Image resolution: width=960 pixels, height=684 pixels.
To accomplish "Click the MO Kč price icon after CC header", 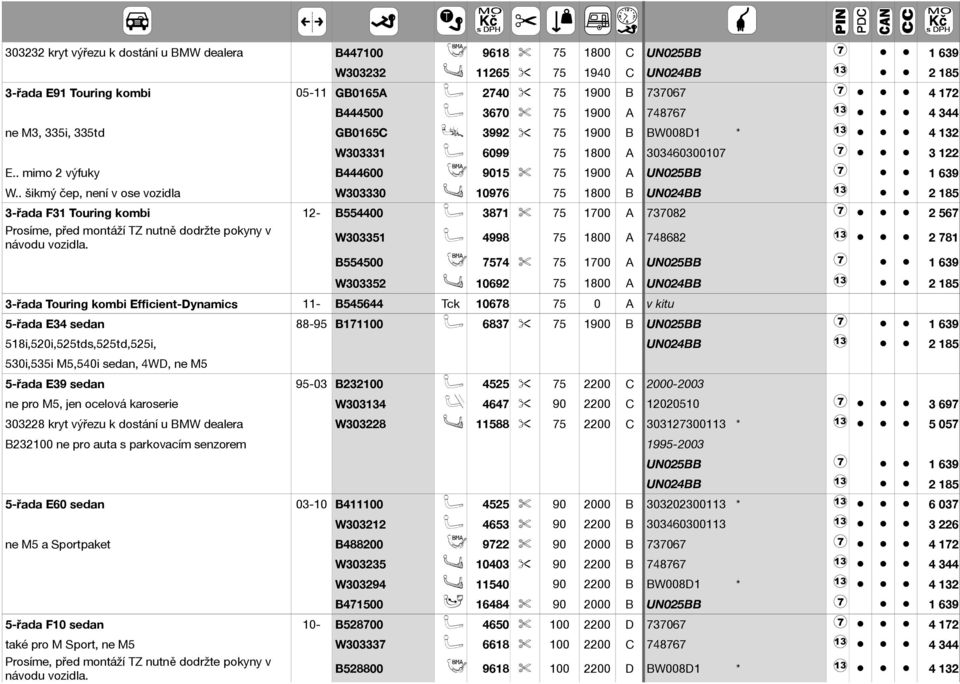I will tap(939, 21).
